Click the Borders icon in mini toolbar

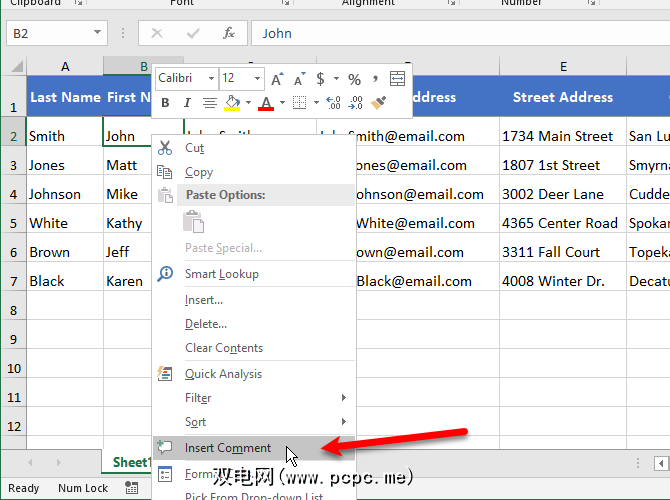click(x=300, y=103)
